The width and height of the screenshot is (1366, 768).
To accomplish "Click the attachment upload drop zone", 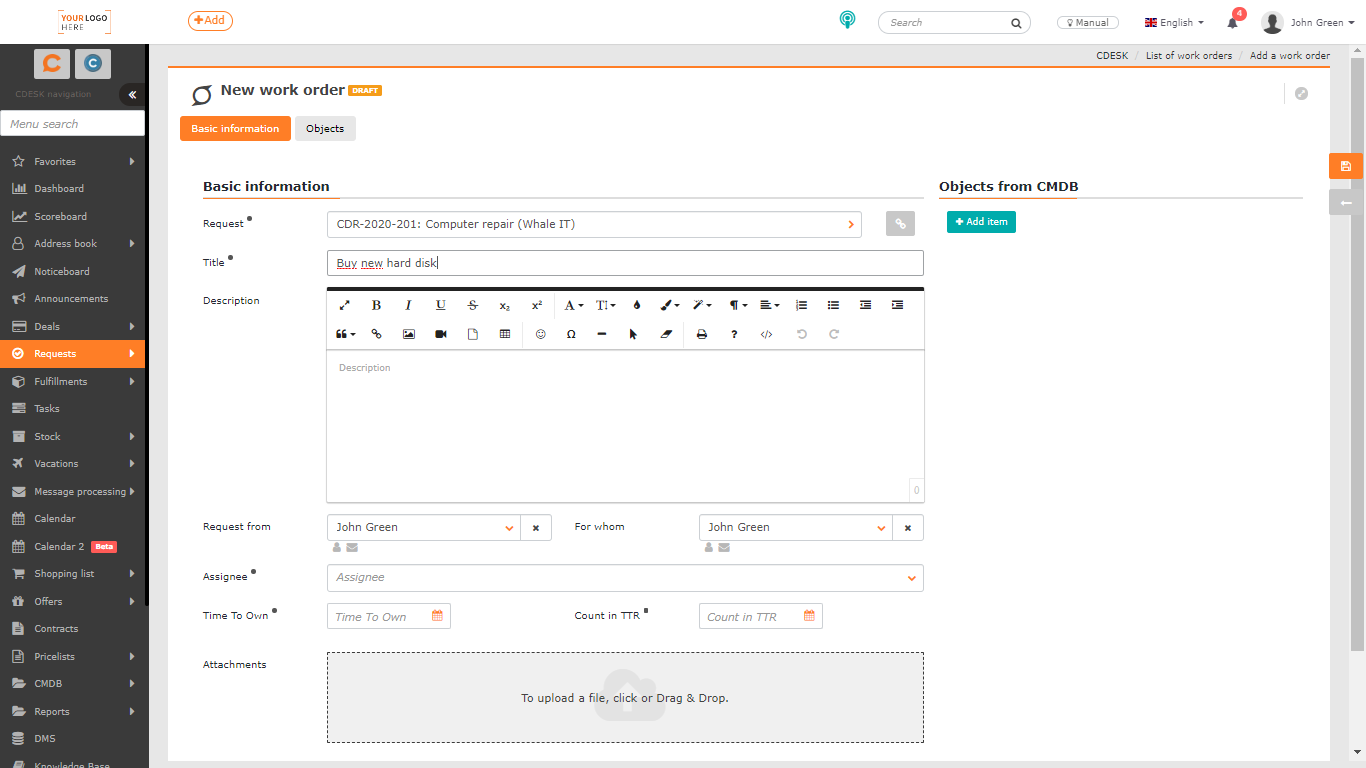I will click(625, 697).
